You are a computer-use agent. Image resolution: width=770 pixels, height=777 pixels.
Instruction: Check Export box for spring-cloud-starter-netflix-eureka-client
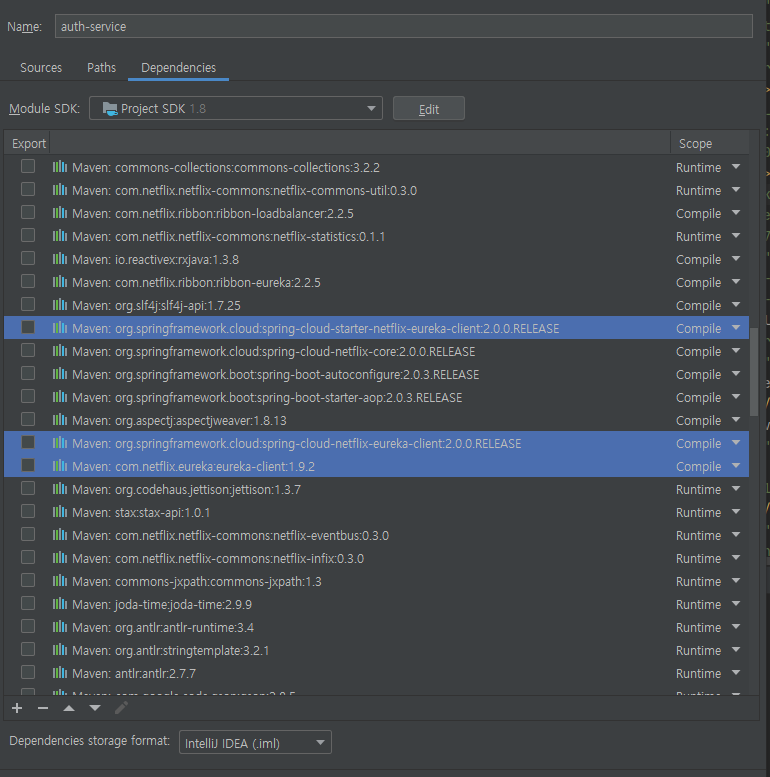coord(28,327)
